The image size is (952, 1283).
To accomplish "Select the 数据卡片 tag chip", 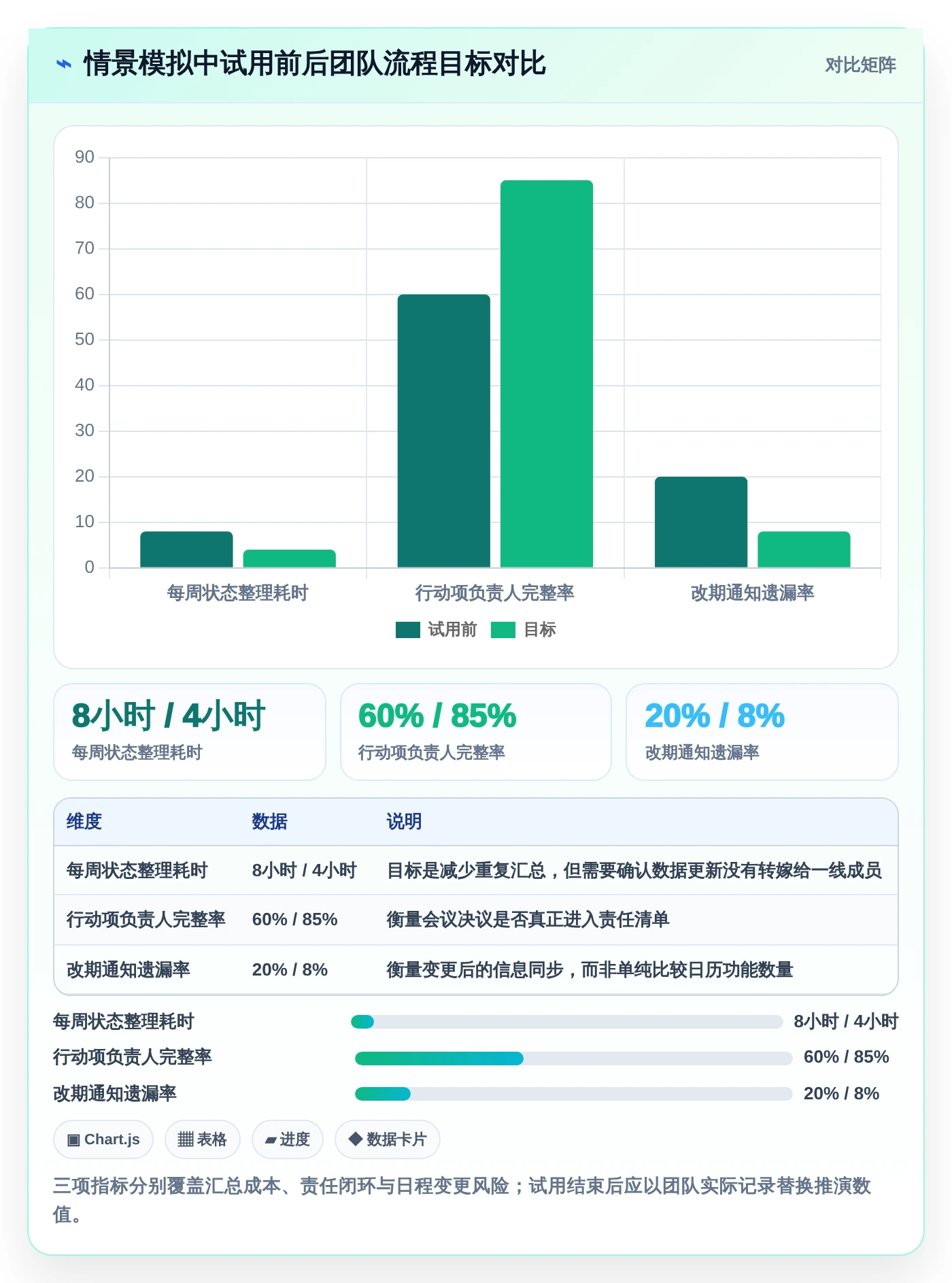I will [x=388, y=1139].
